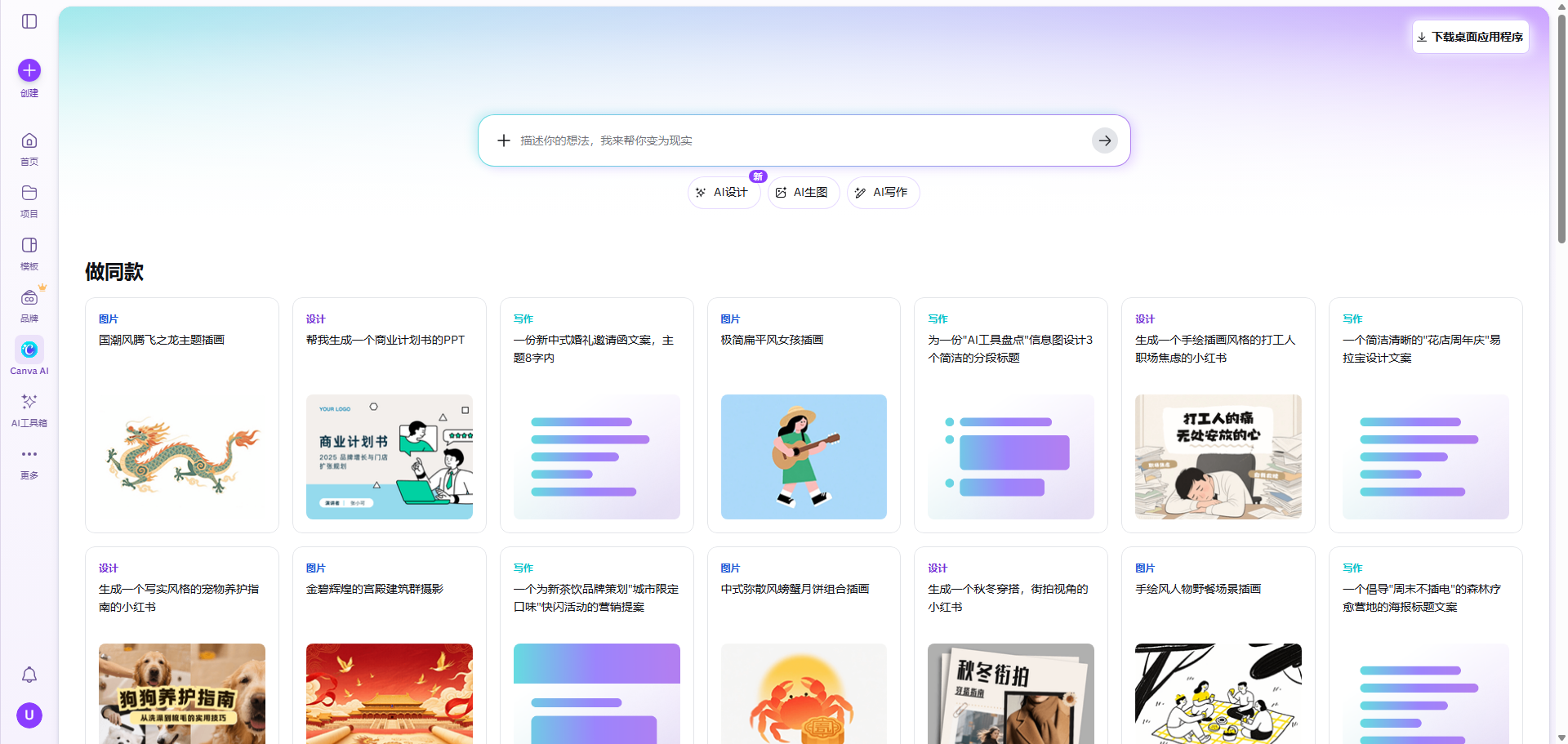1568x744 pixels.
Task: Open the 商业计划书 PPT template card
Action: tap(389, 414)
